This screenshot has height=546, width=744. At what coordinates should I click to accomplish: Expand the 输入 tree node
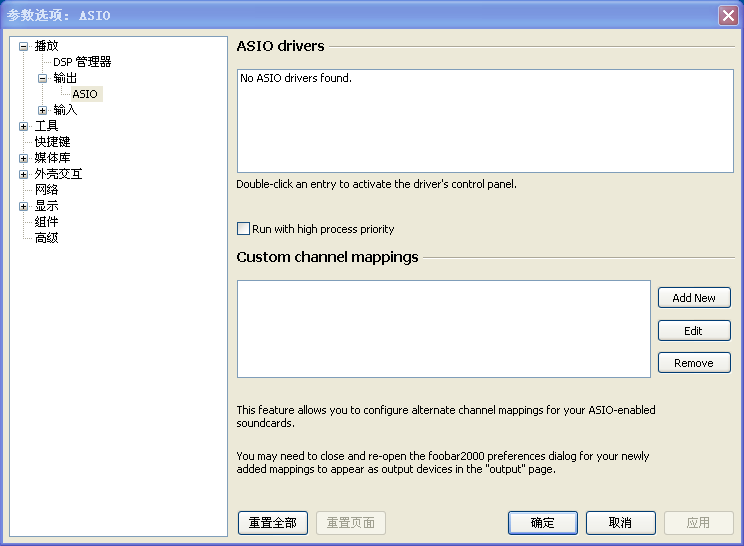pos(43,110)
